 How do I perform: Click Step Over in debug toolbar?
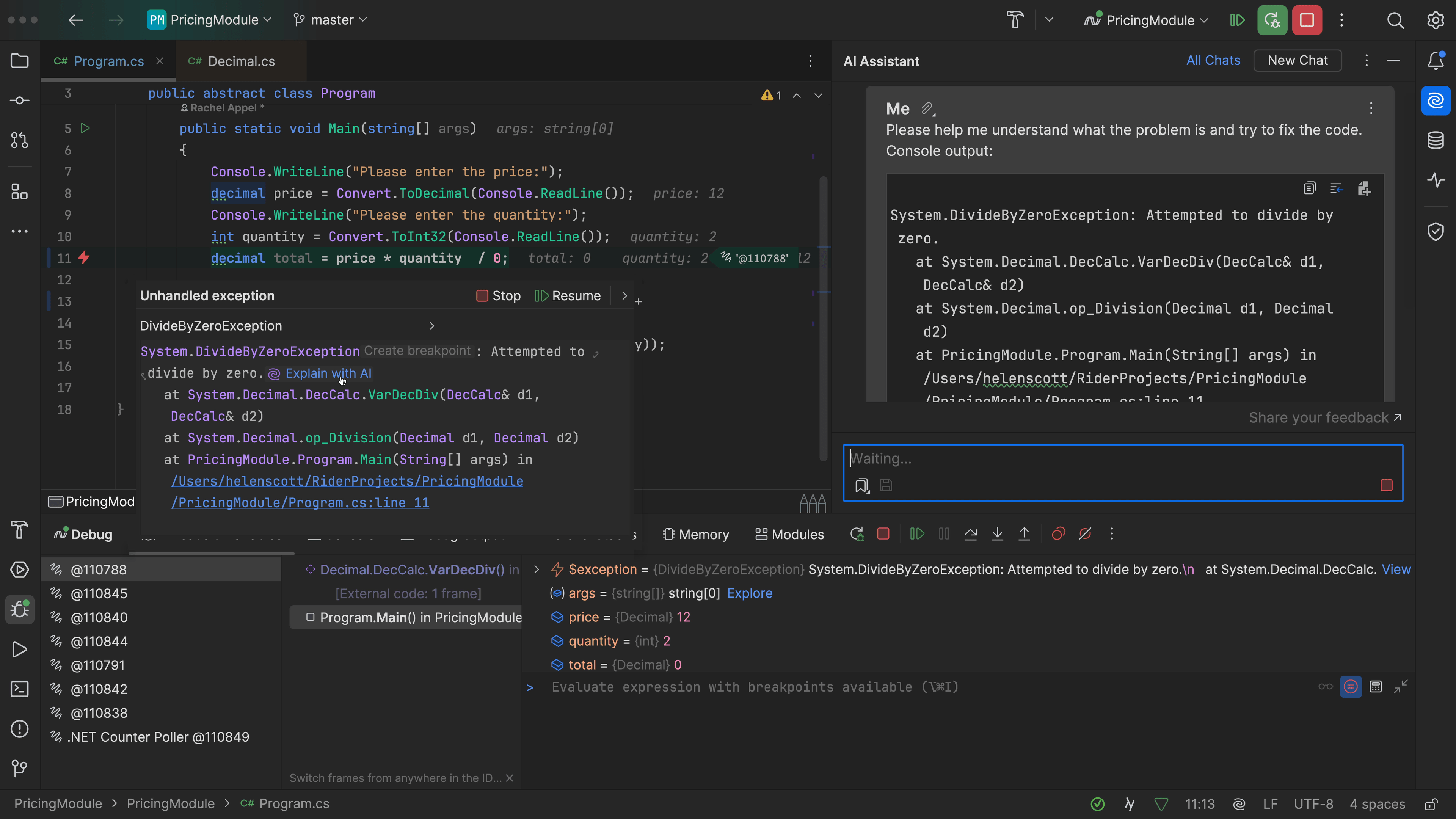[x=971, y=534]
